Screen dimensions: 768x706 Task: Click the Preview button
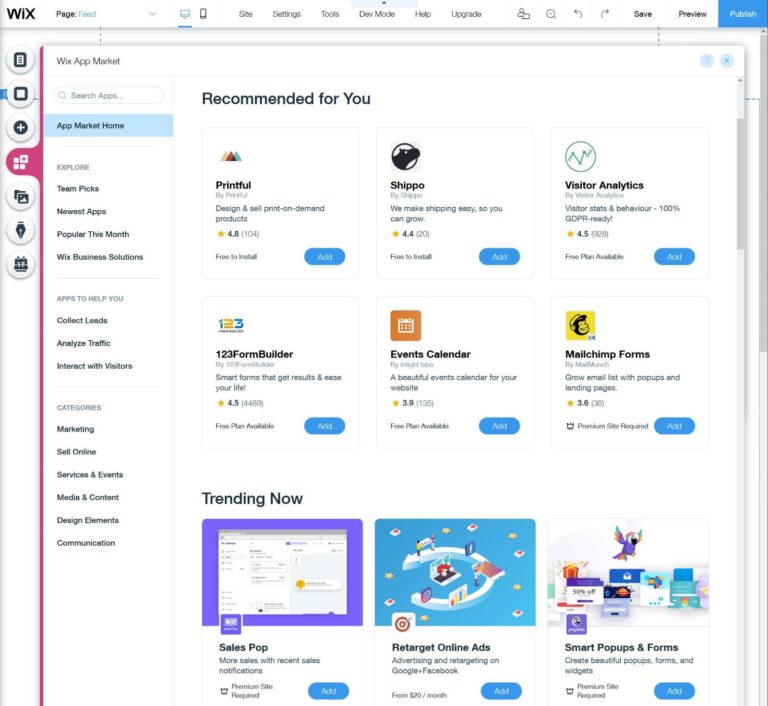coord(692,14)
